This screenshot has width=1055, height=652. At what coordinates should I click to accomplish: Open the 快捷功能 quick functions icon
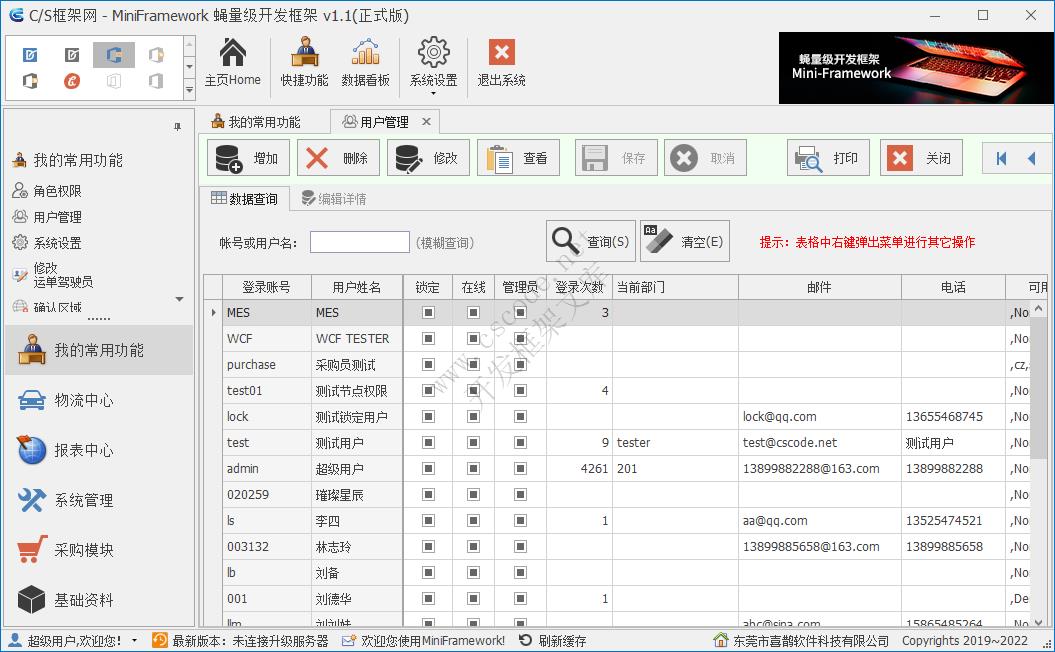[304, 62]
